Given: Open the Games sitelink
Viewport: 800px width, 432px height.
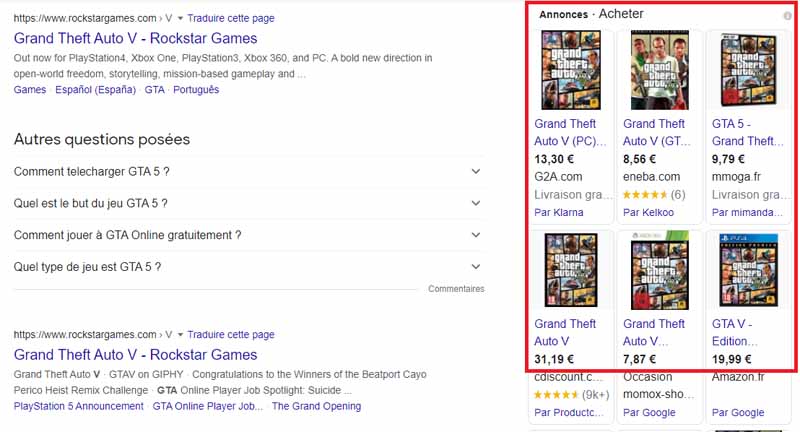Looking at the screenshot, I should tap(30, 90).
